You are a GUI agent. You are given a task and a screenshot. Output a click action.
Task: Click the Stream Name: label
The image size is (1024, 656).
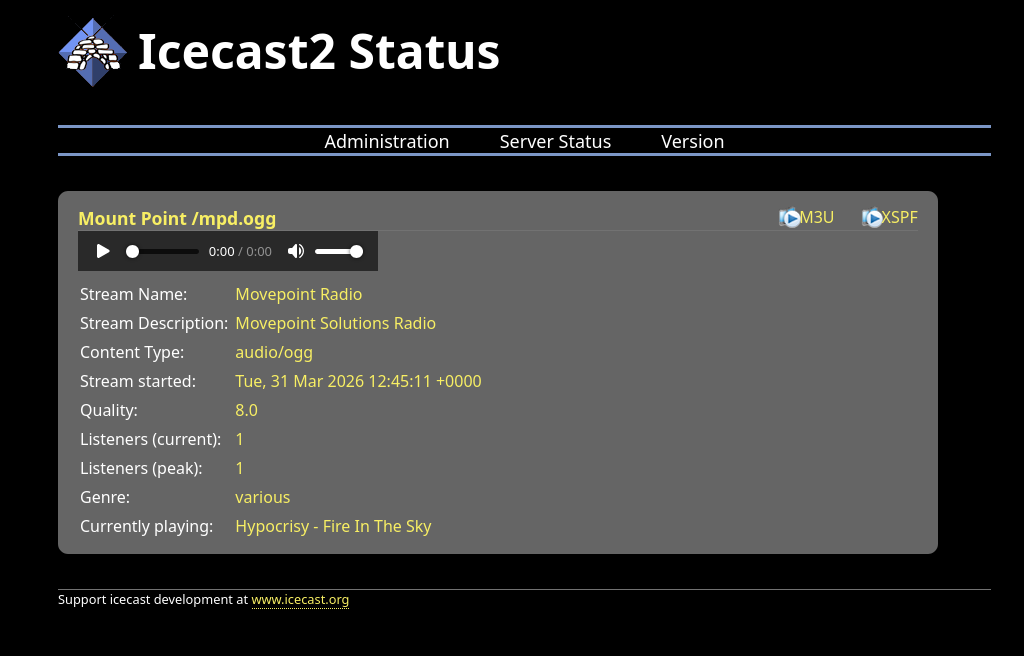(x=133, y=294)
